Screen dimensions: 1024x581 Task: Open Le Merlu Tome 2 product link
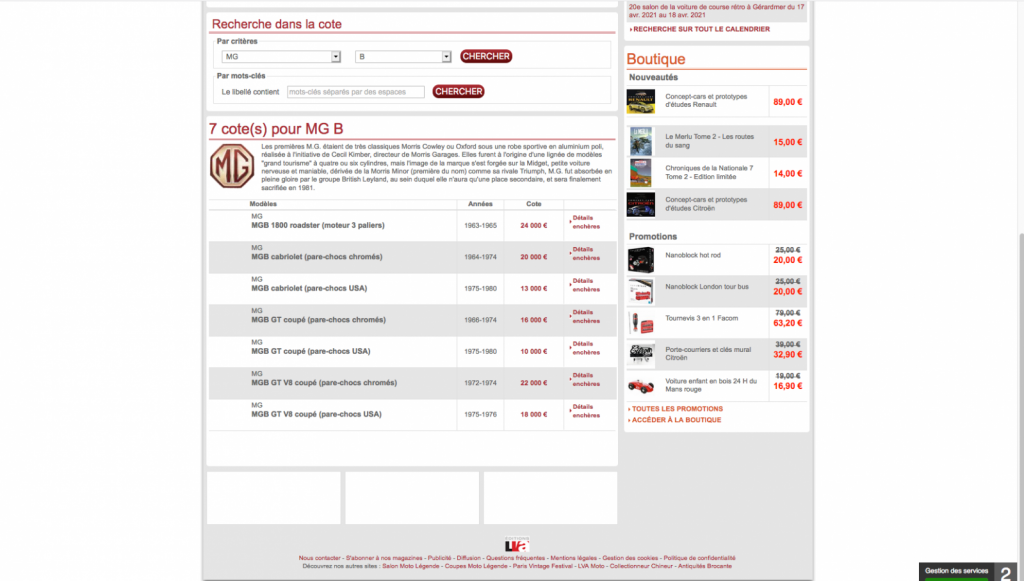click(709, 141)
